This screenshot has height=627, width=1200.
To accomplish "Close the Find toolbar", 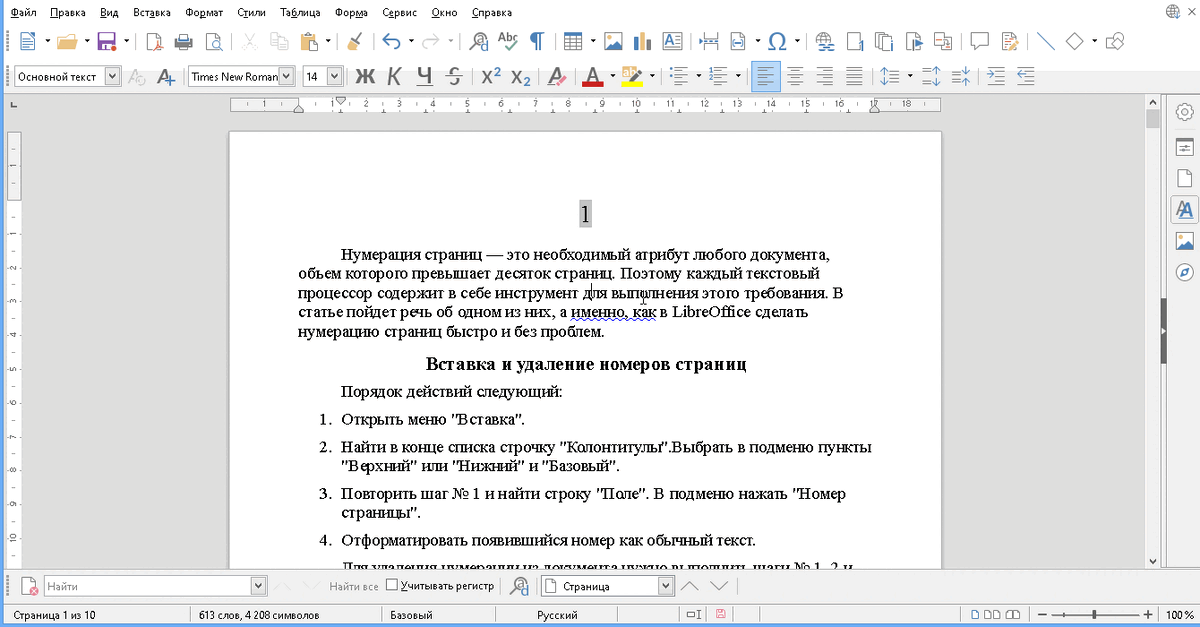I will click(x=29, y=587).
